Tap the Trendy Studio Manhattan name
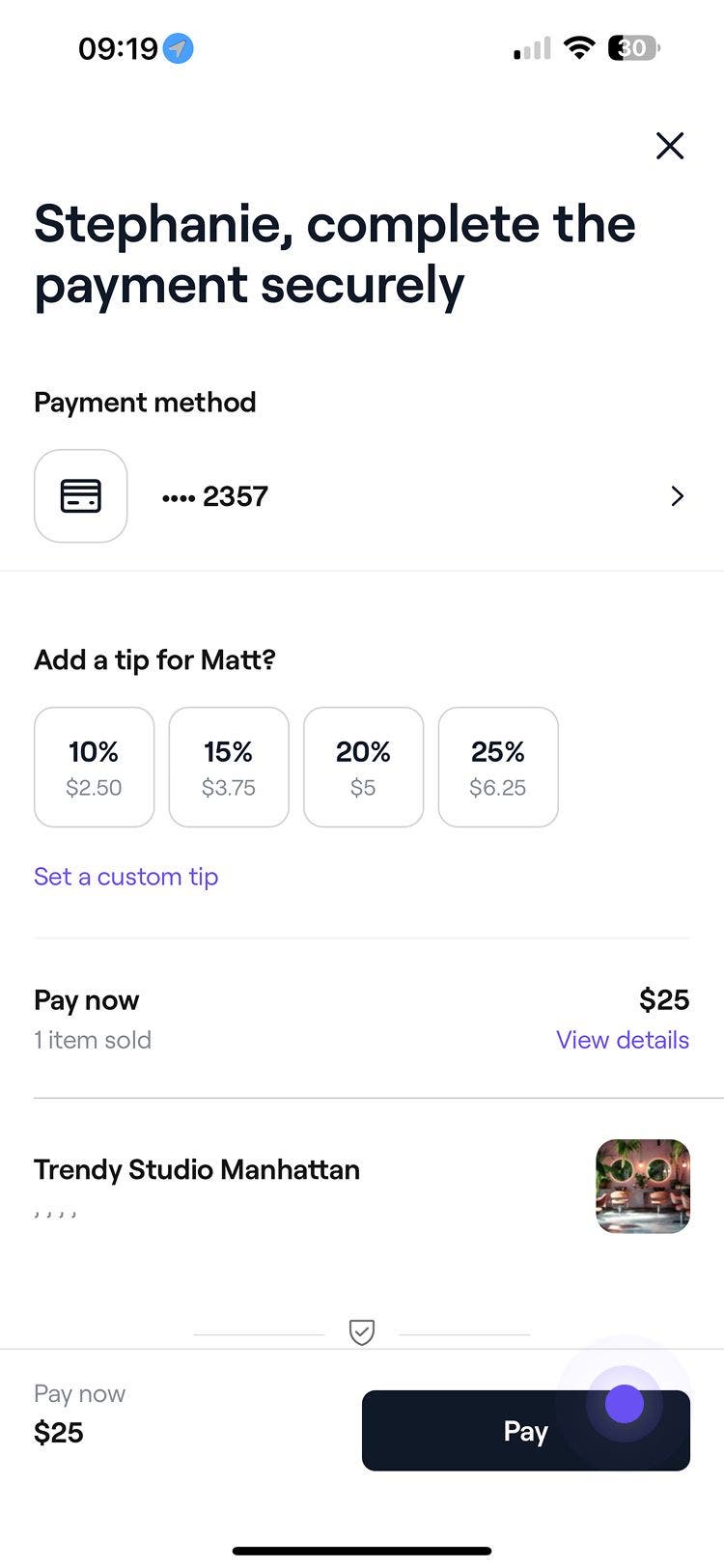The height and width of the screenshot is (1568, 724). (x=197, y=1169)
